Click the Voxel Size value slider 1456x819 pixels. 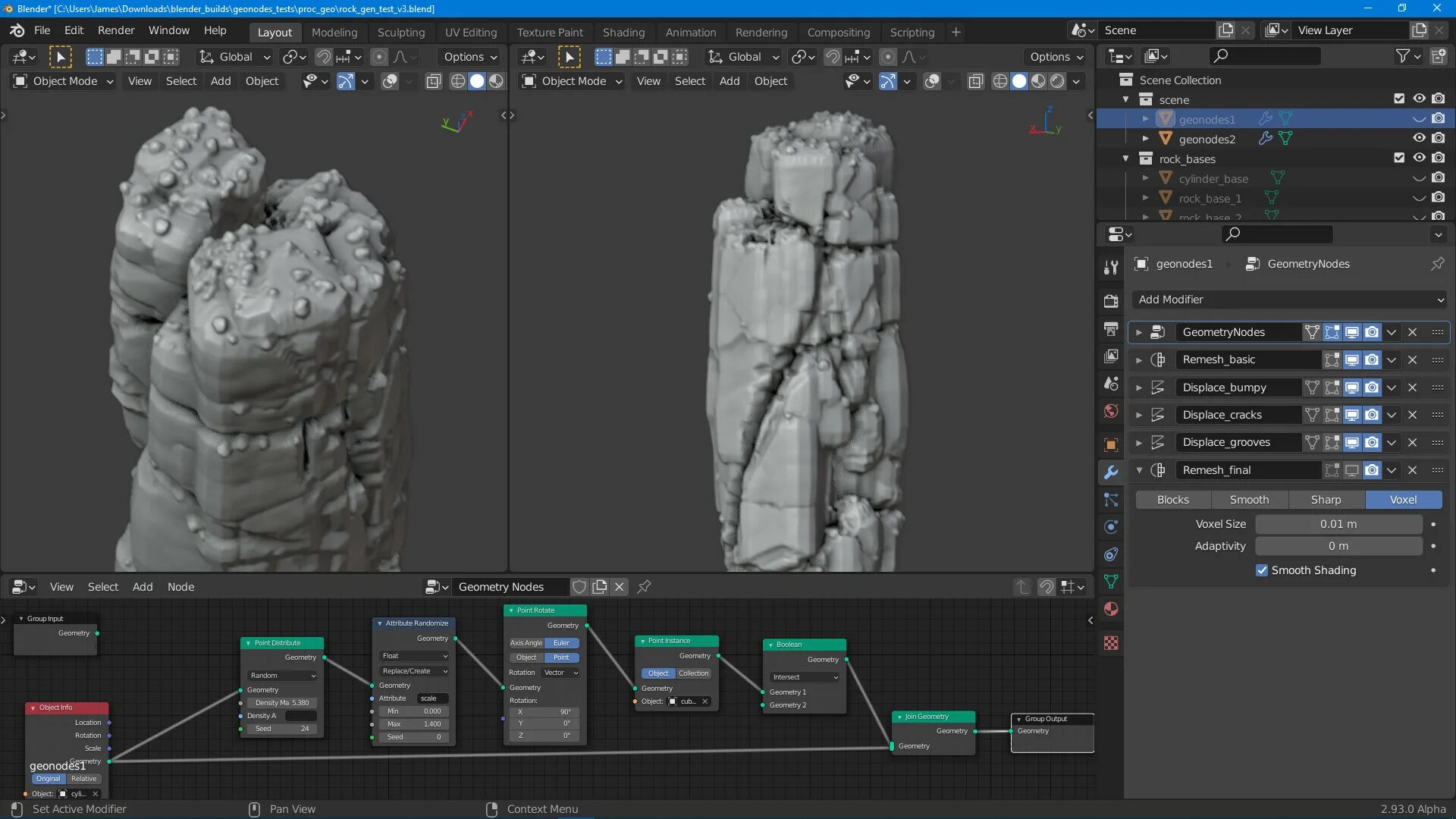(x=1338, y=524)
